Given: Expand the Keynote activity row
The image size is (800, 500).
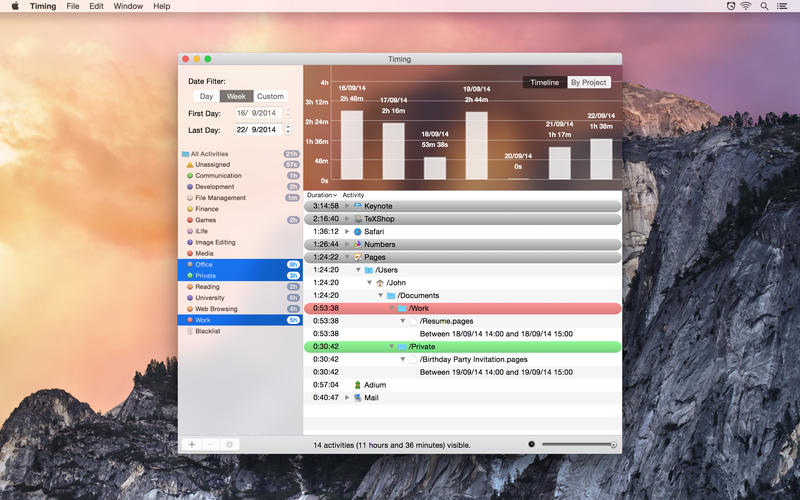Looking at the screenshot, I should [346, 206].
